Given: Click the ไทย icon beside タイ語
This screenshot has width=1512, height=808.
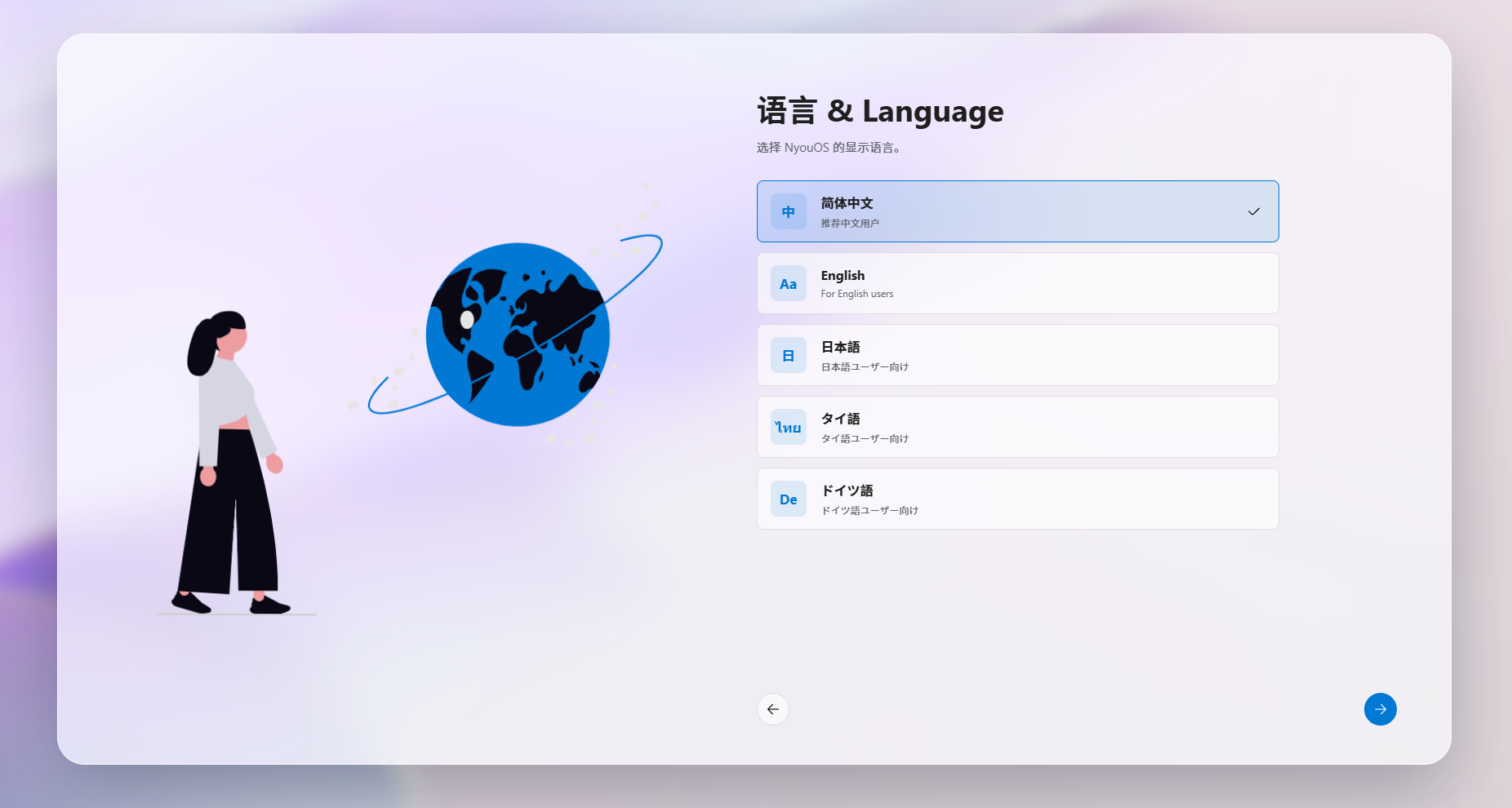Looking at the screenshot, I should (788, 427).
